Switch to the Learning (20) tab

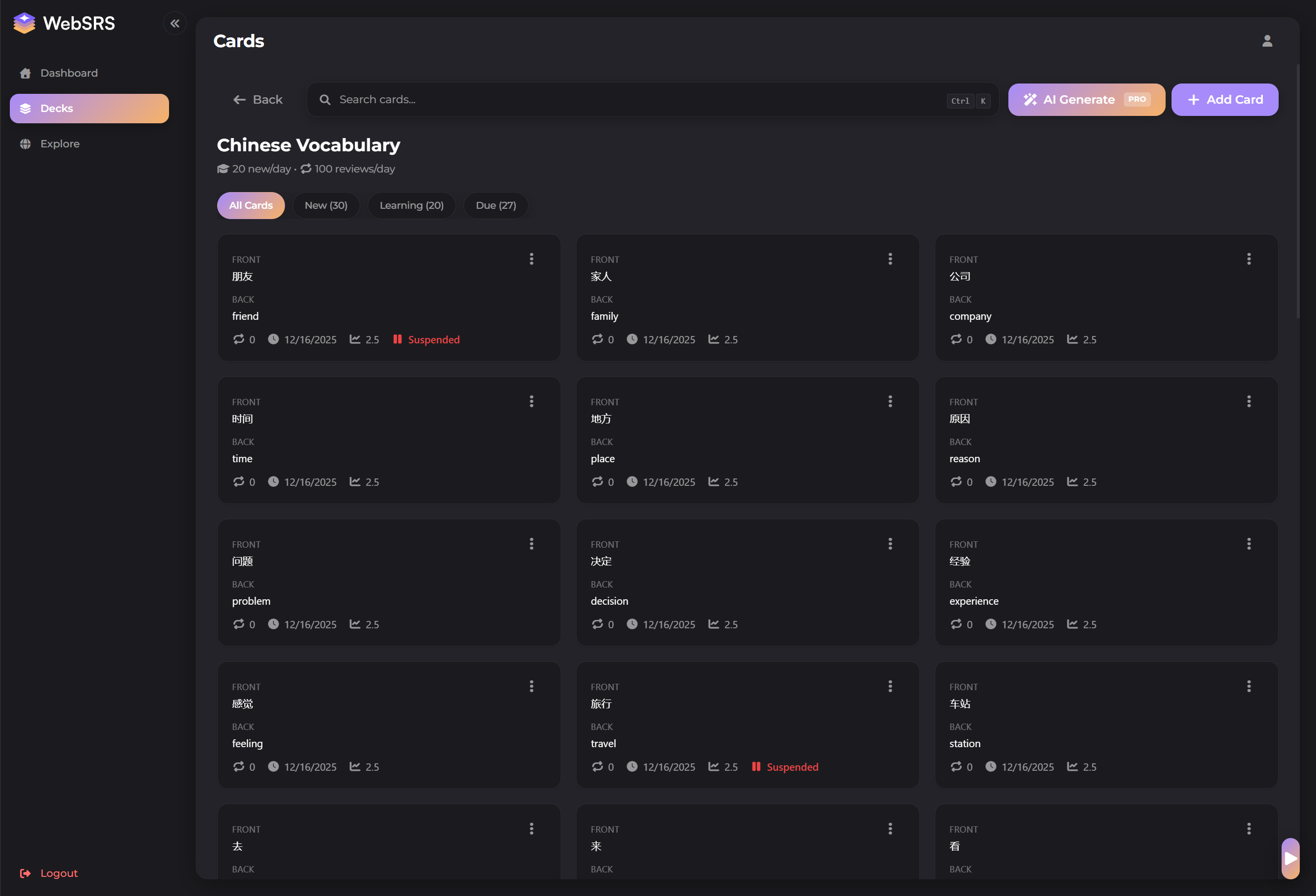412,205
